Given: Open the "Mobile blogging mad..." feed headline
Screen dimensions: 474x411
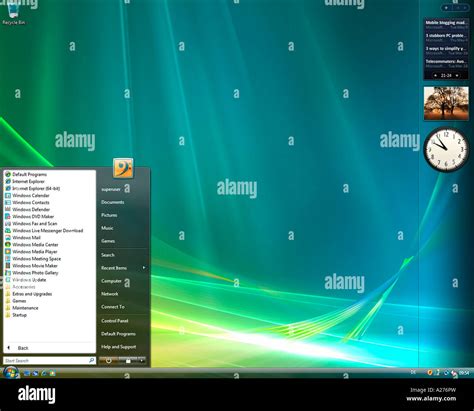Looking at the screenshot, I should click(446, 23).
